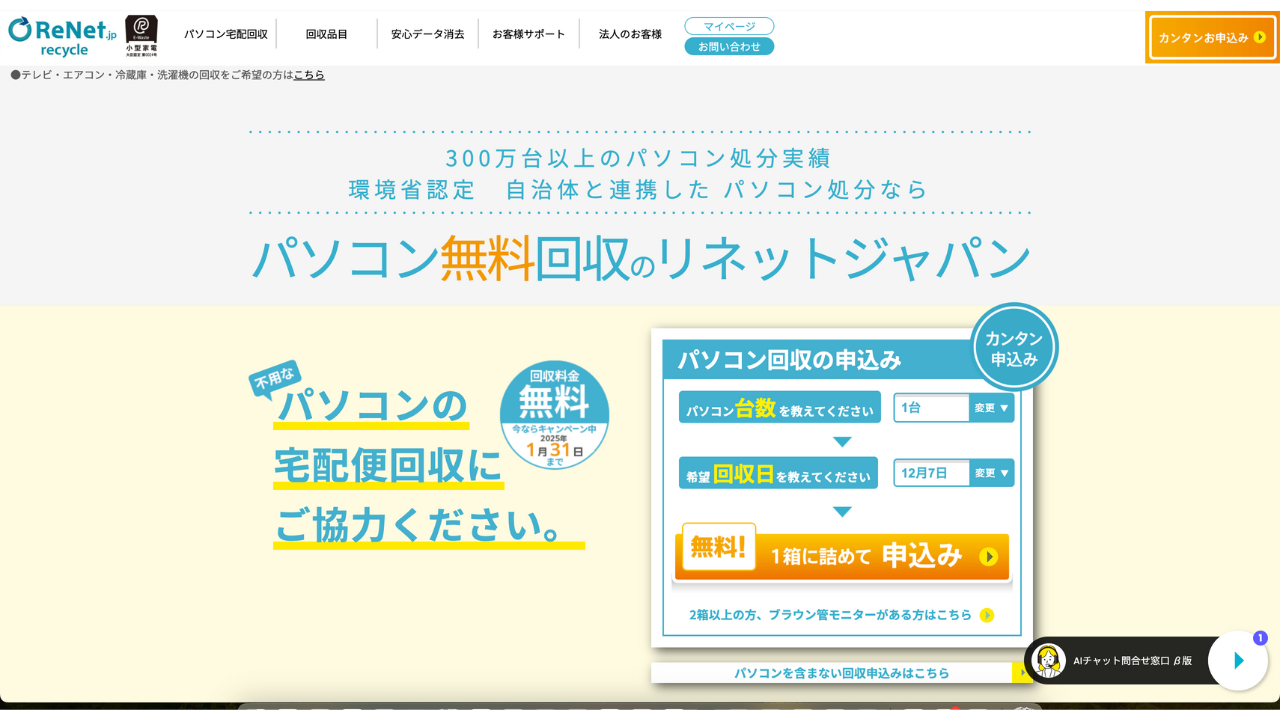Screen dimensions: 1280x720
Task: Click the 希望回収日を教えてください label
Action: [778, 473]
